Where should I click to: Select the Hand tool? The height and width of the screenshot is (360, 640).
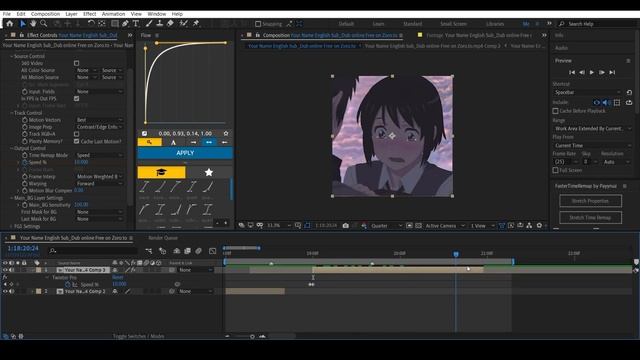[x=33, y=24]
